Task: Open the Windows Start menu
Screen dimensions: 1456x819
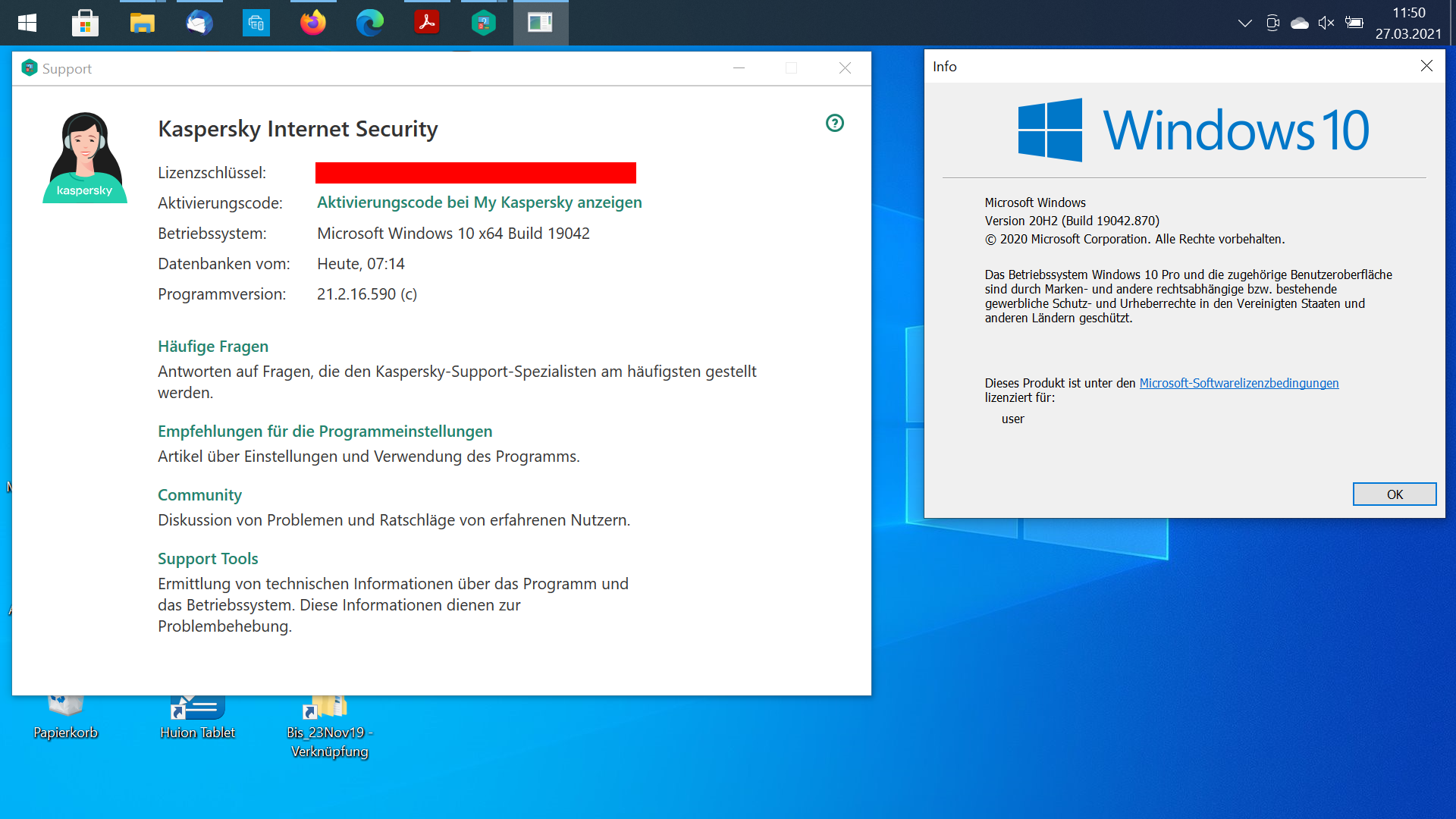Action: pos(27,23)
